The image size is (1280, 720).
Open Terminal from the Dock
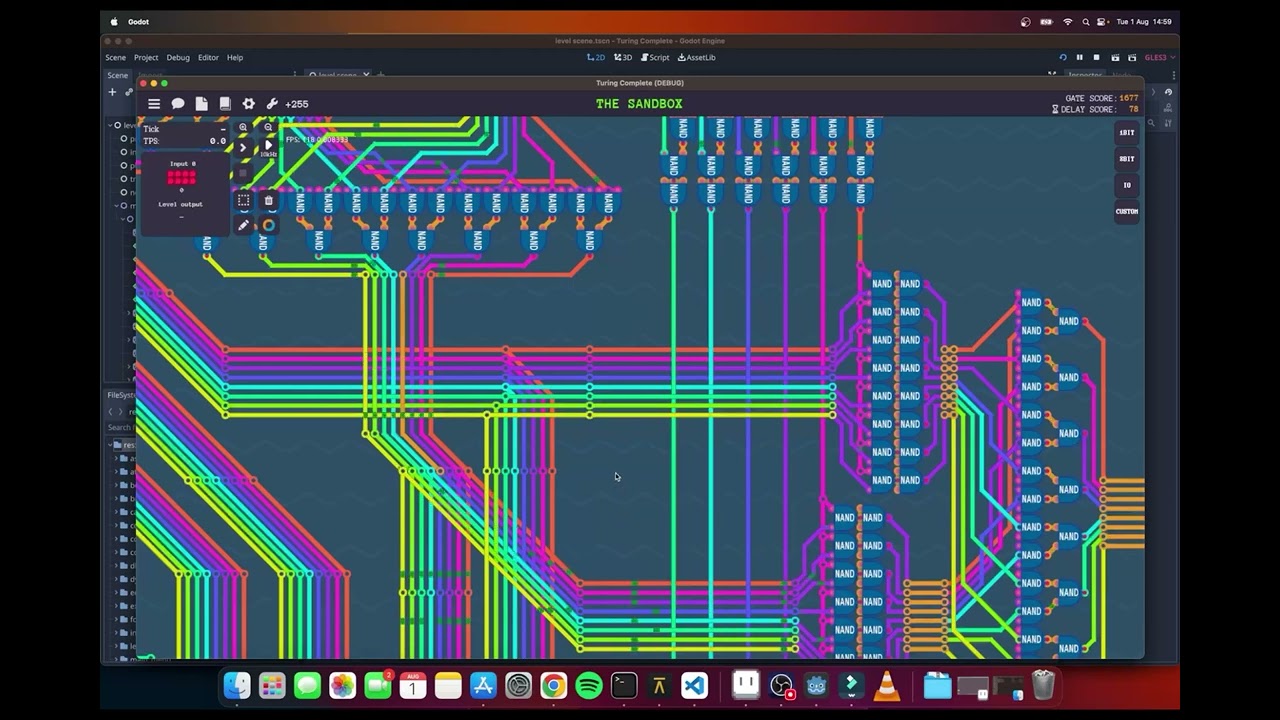[624, 686]
